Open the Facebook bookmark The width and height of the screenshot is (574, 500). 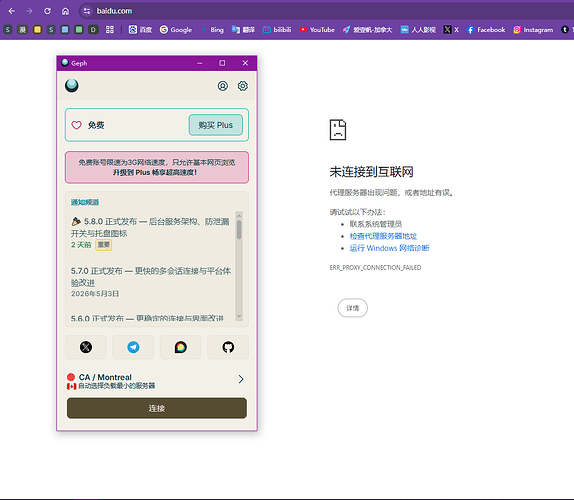(x=486, y=30)
